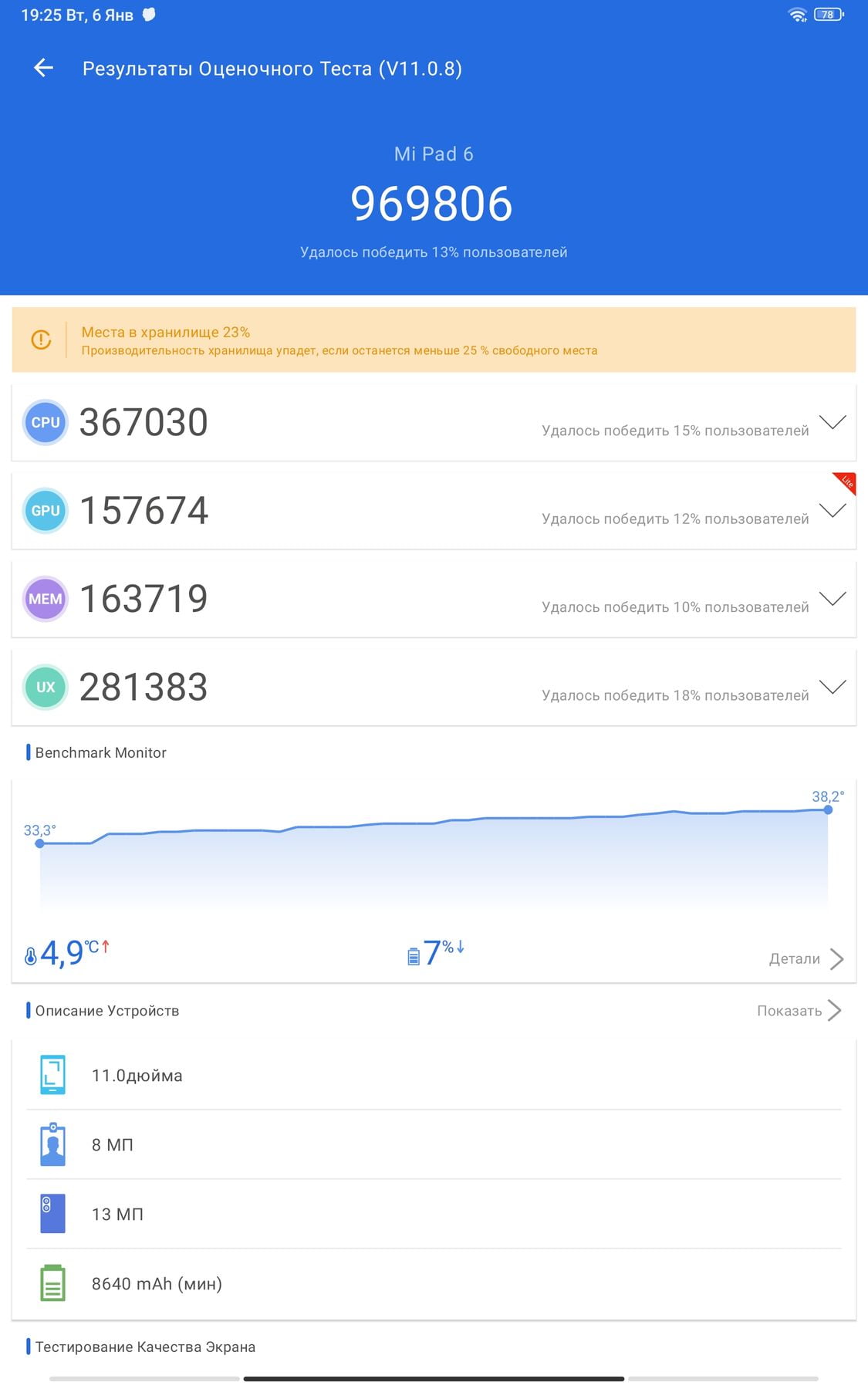Tap the rear camera 13 МП icon
Viewport: 868px width, 1389px height.
(x=52, y=1214)
